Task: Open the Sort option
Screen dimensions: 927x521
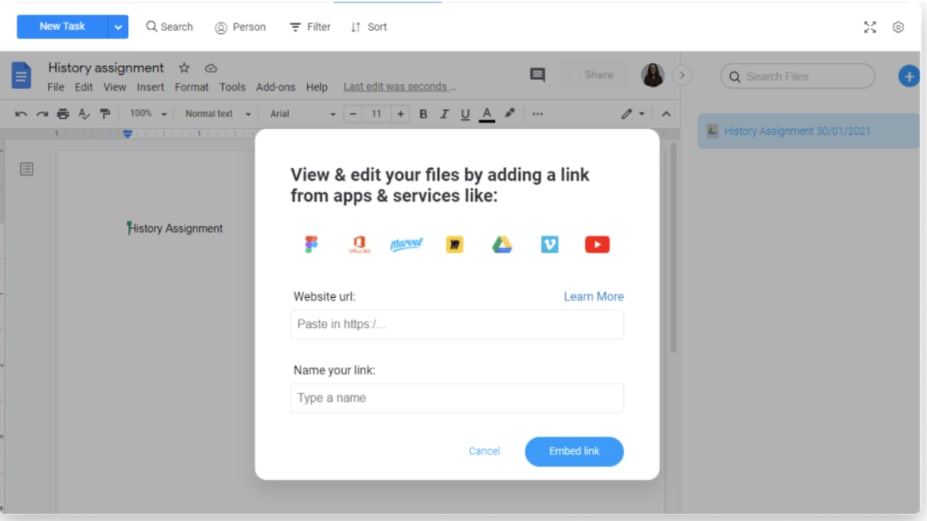Action: (x=369, y=27)
